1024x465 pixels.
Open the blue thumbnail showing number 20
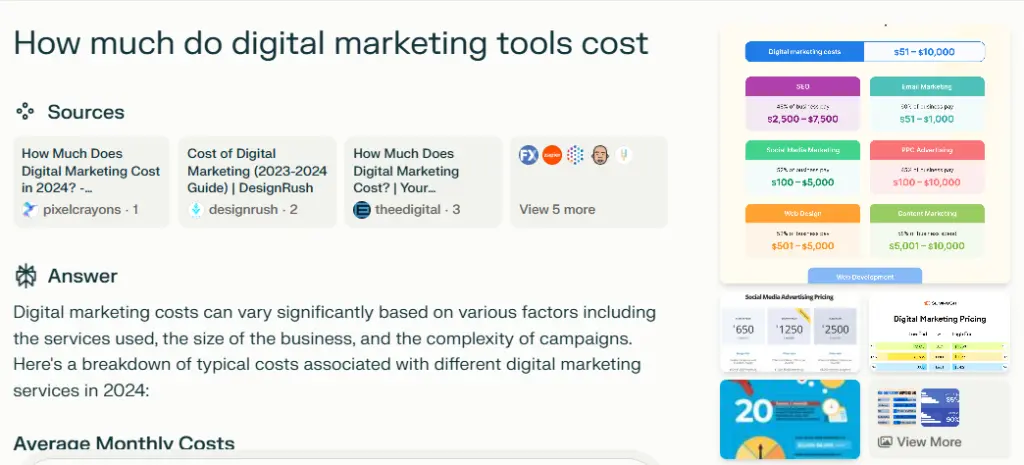pos(790,418)
